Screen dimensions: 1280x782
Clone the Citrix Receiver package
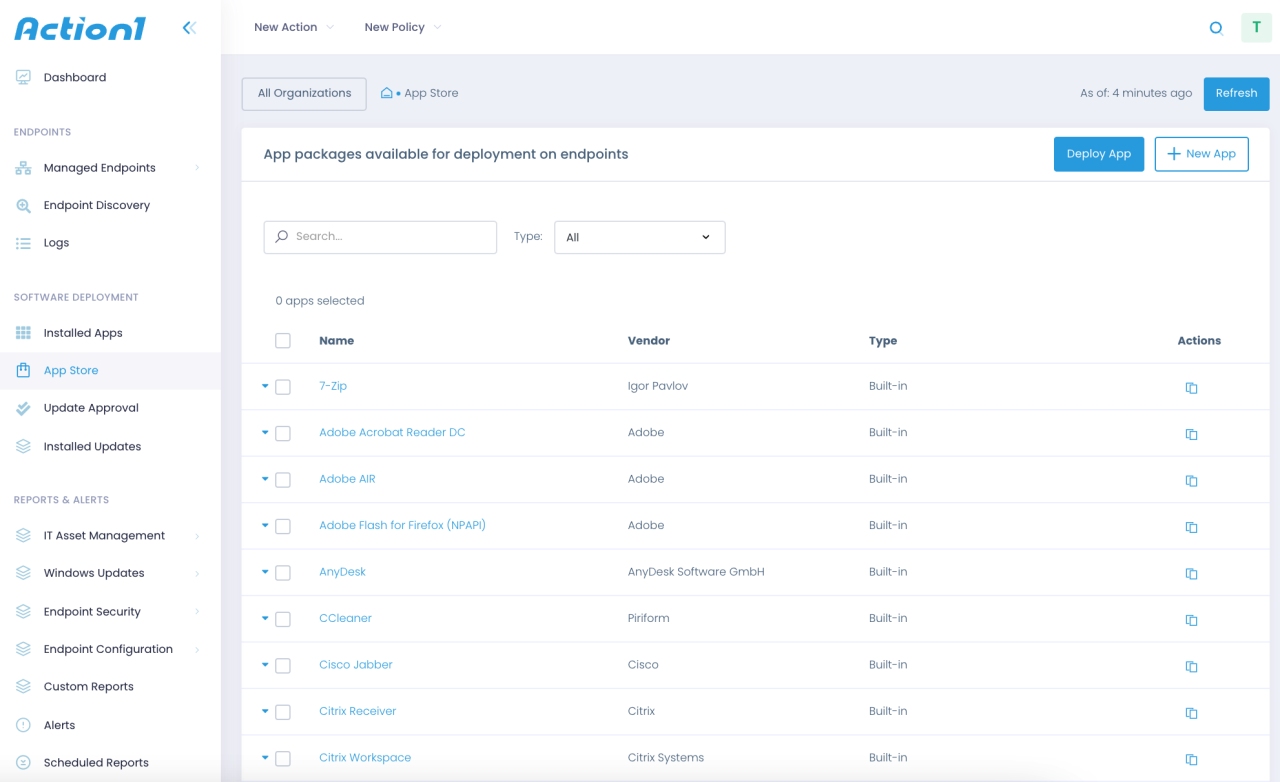coord(1191,713)
